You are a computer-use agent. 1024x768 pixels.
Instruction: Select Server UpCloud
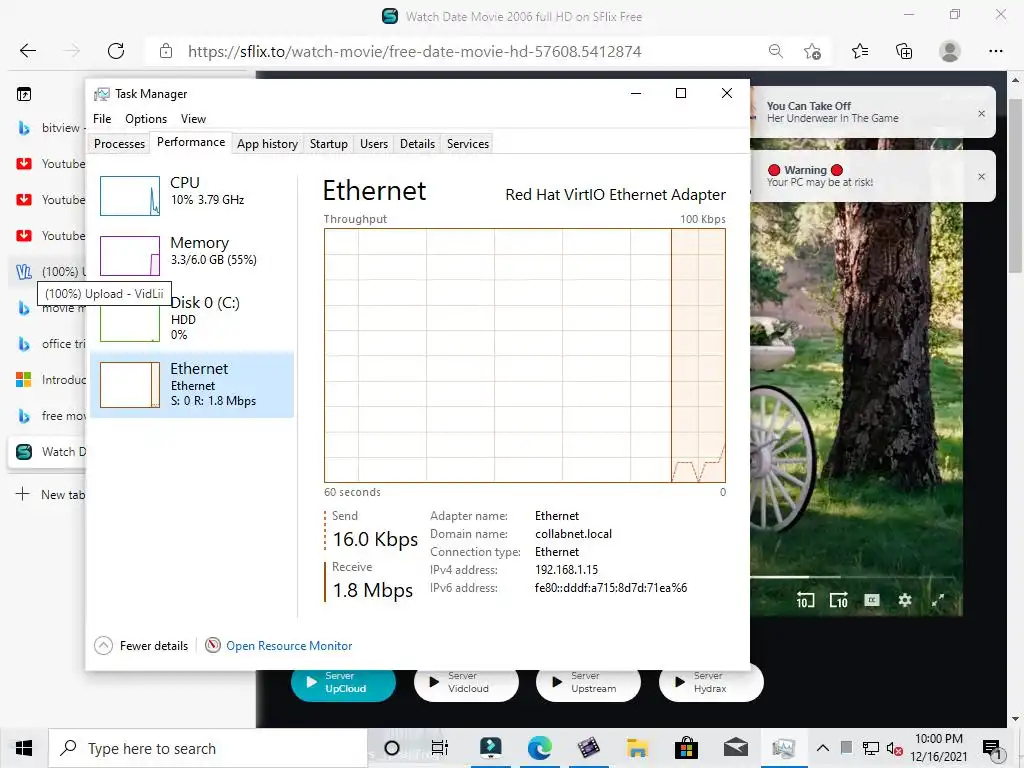344,682
